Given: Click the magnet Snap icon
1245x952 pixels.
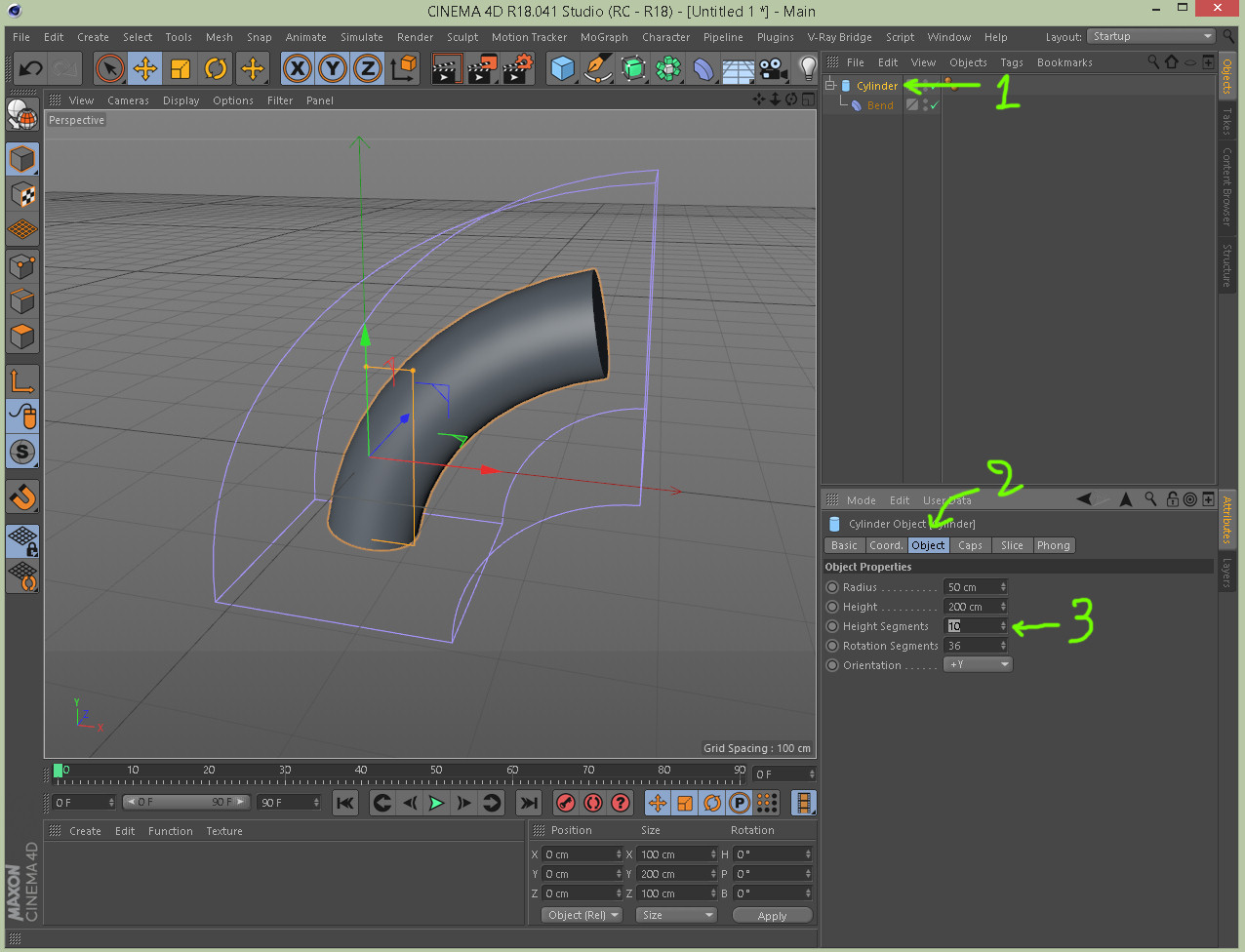Looking at the screenshot, I should coord(22,496).
